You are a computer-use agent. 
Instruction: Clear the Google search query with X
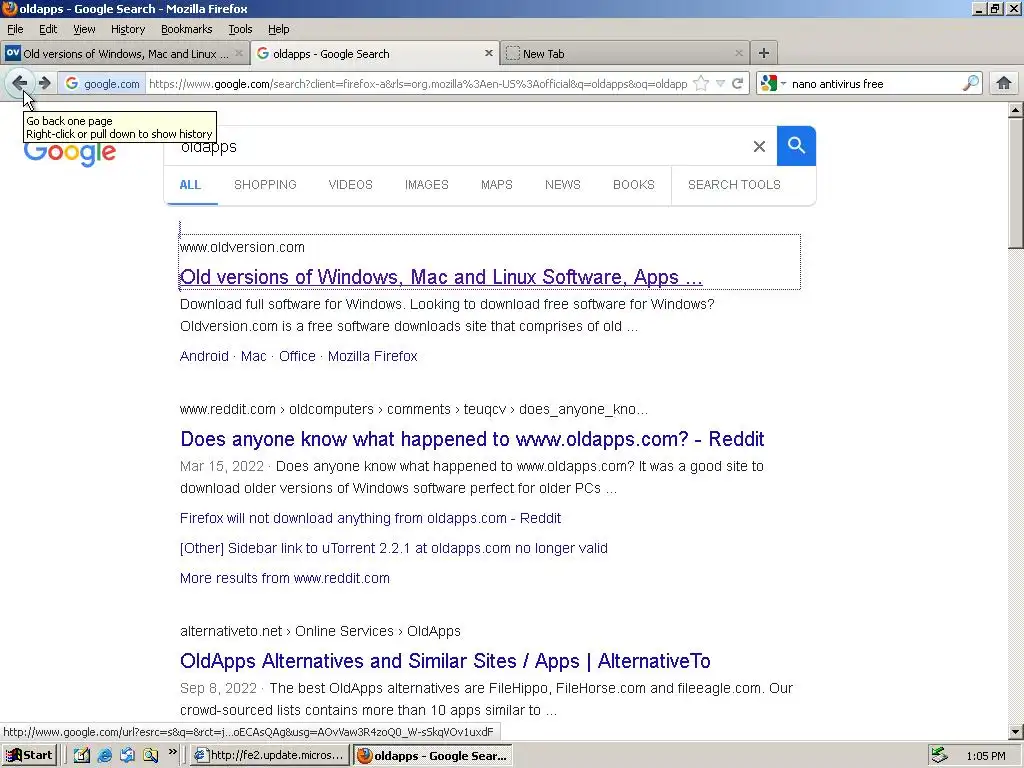click(x=759, y=146)
